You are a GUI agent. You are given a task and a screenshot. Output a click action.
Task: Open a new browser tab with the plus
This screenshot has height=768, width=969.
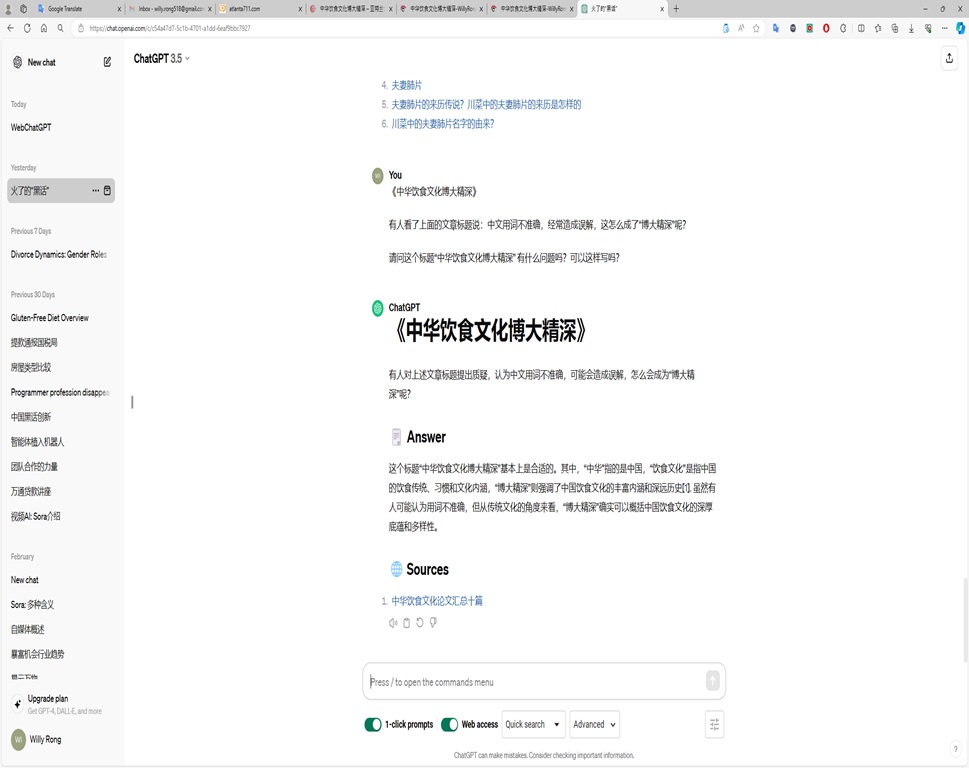pyautogui.click(x=676, y=9)
